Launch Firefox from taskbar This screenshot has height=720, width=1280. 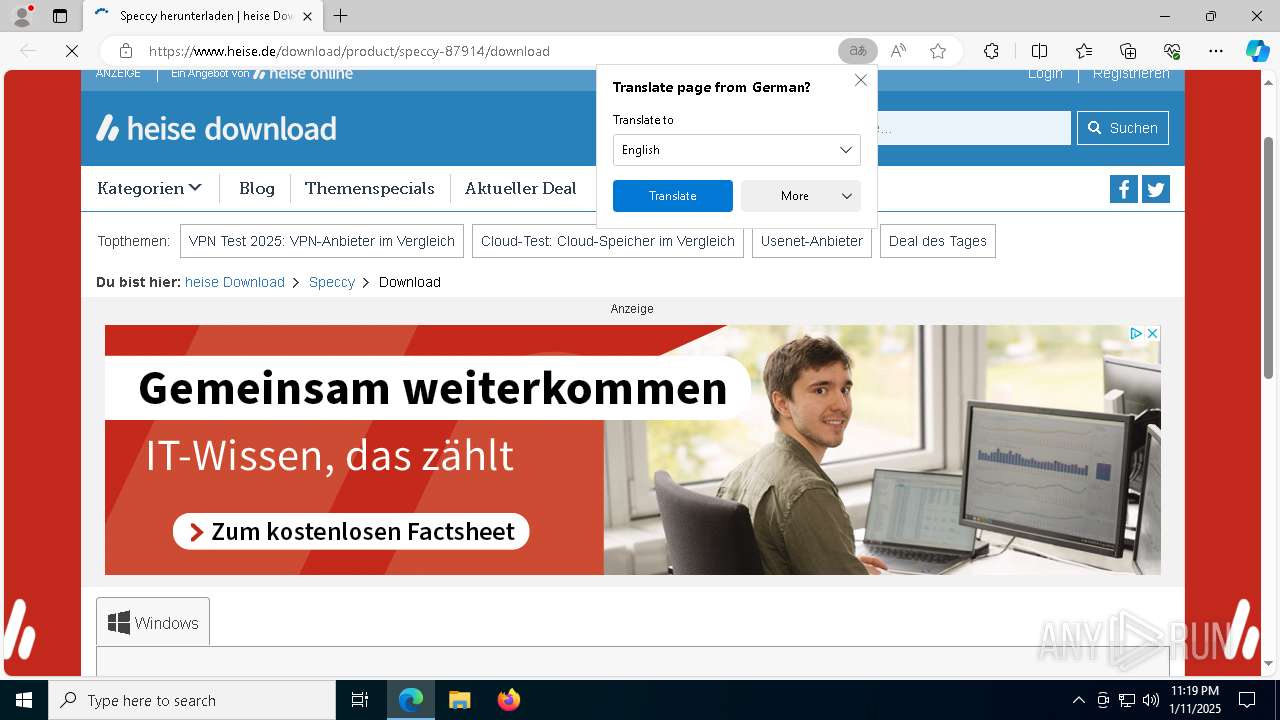click(x=509, y=700)
